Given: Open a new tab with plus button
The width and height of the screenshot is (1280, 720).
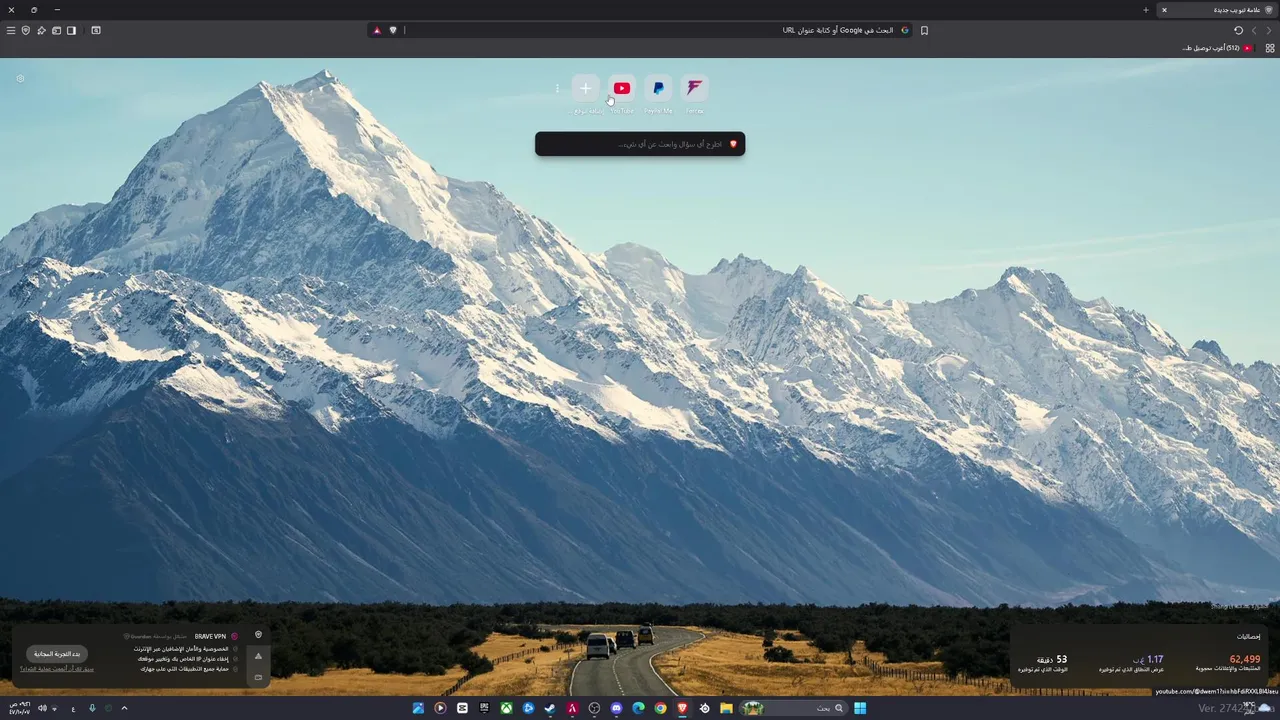Looking at the screenshot, I should (1146, 10).
